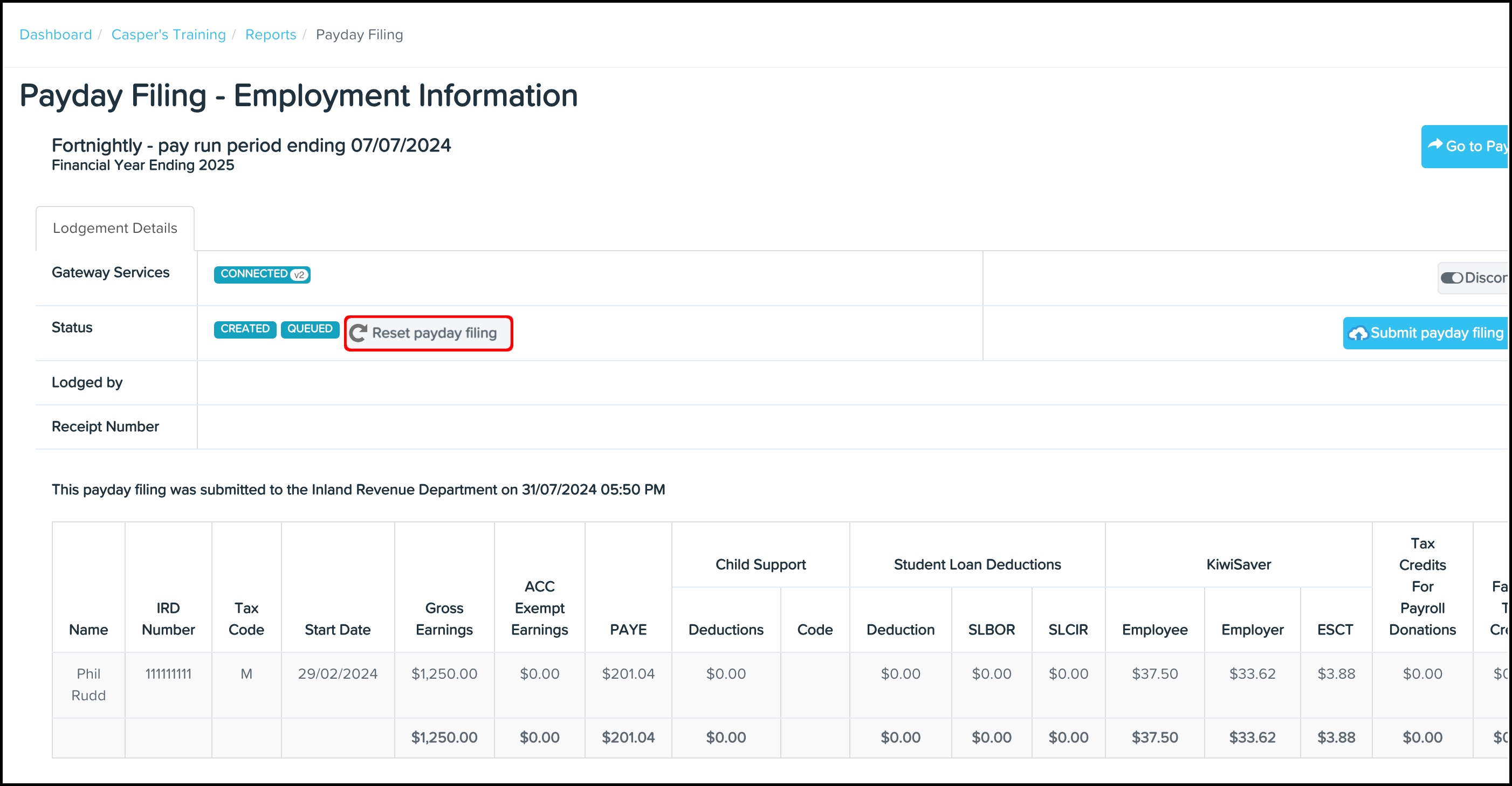1512x786 pixels.
Task: Click IRD number 111111111 cell
Action: pyautogui.click(x=168, y=674)
